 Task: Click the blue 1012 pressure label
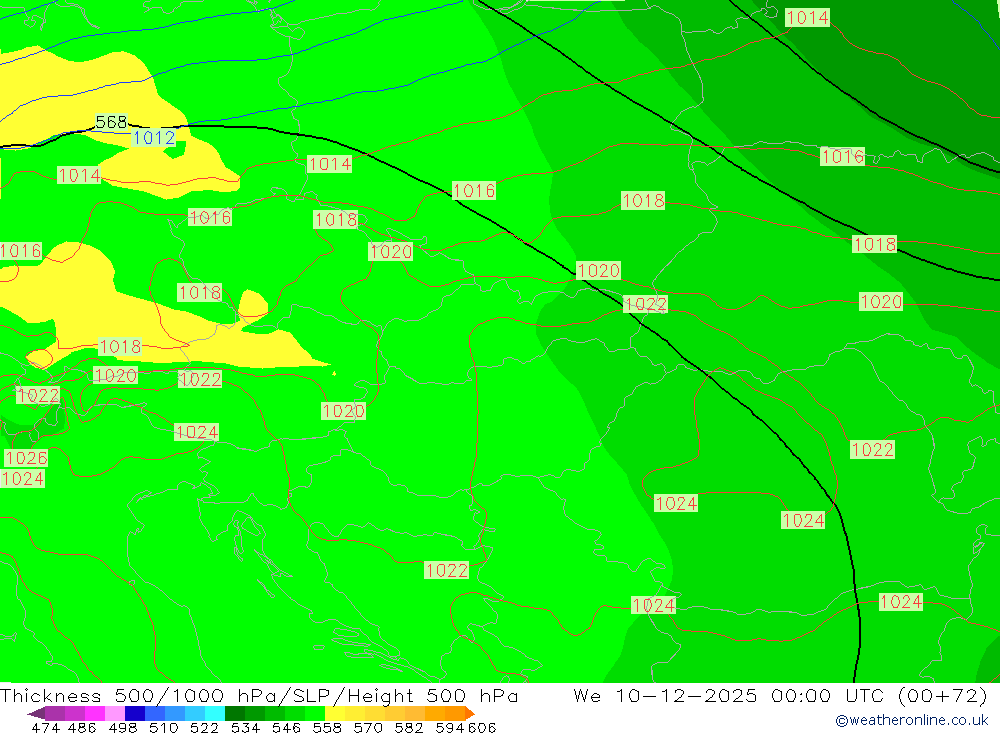tap(154, 138)
